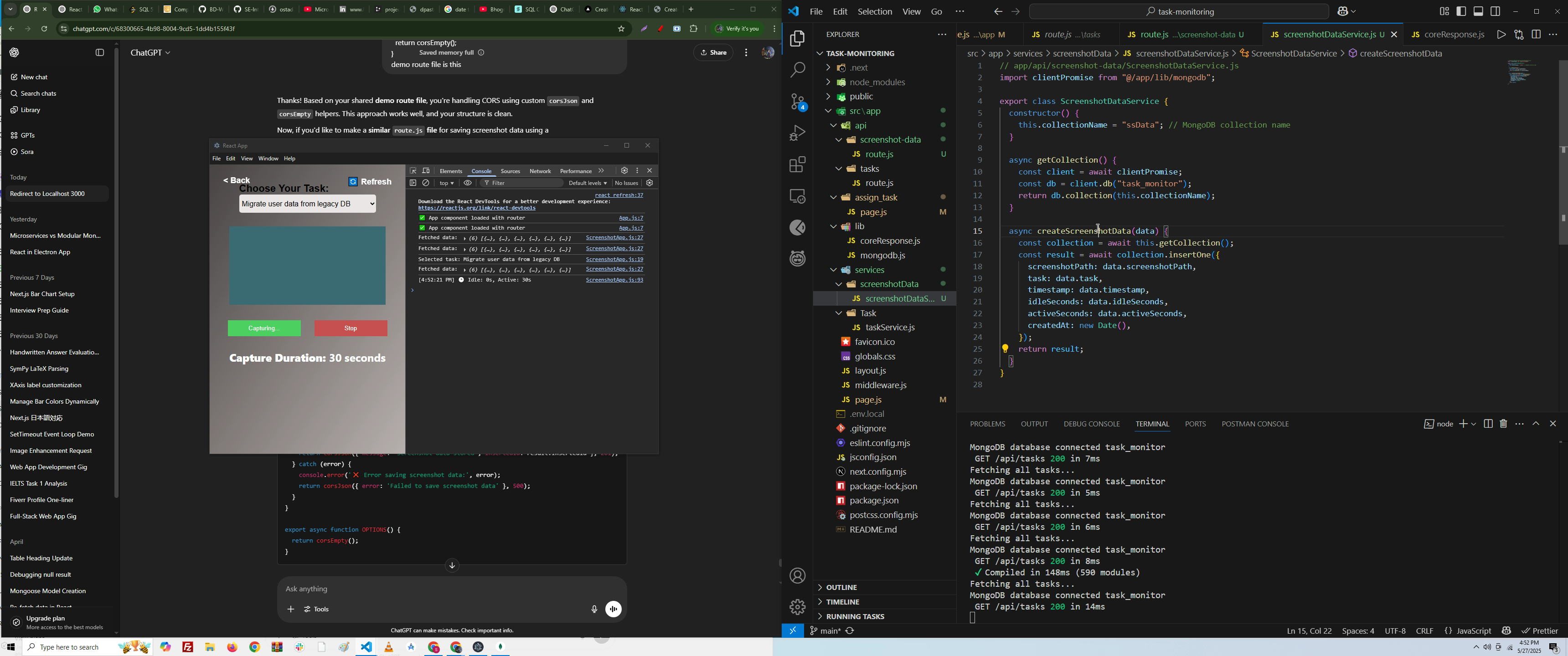Open the Extensions view icon
This screenshot has width=1568, height=656.
pyautogui.click(x=797, y=164)
